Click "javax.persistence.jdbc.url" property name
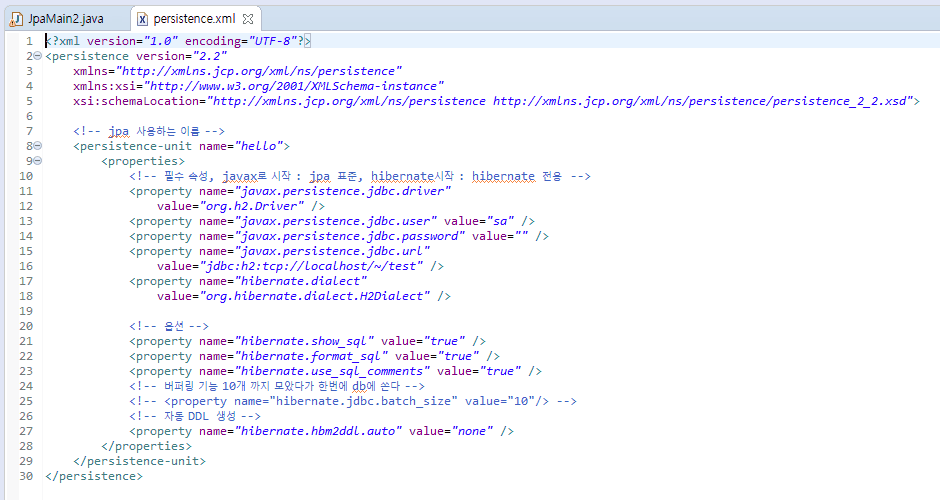 [333, 251]
